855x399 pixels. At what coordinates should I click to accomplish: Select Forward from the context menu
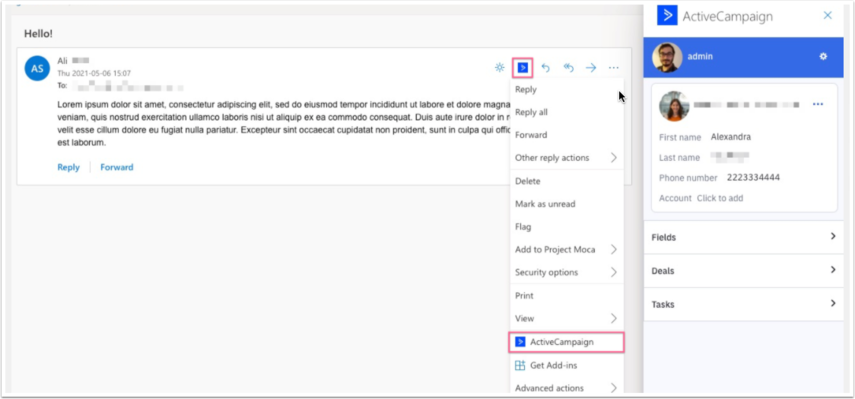coord(567,135)
